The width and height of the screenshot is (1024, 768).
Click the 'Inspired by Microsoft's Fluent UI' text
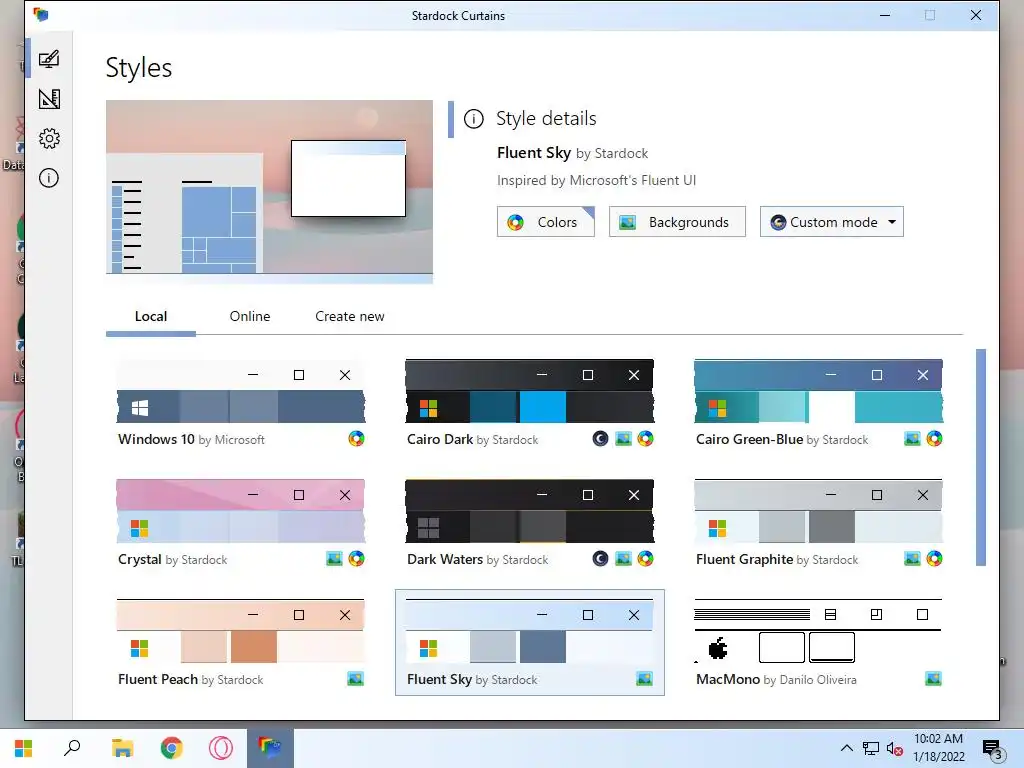[x=596, y=180]
